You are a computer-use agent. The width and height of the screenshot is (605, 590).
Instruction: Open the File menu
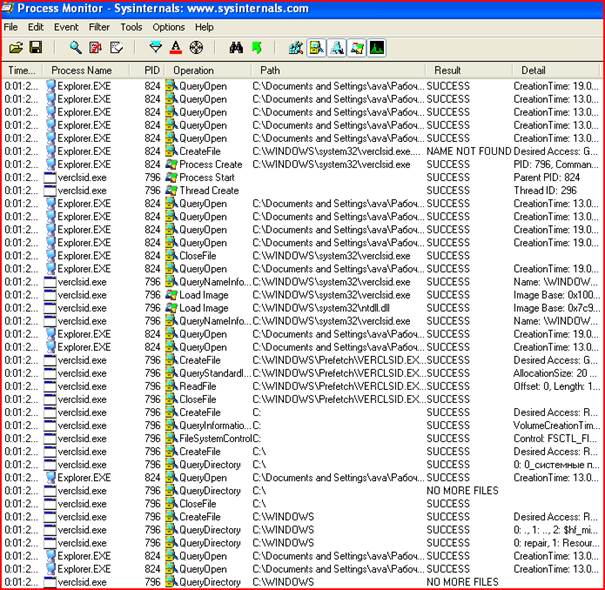pos(10,27)
